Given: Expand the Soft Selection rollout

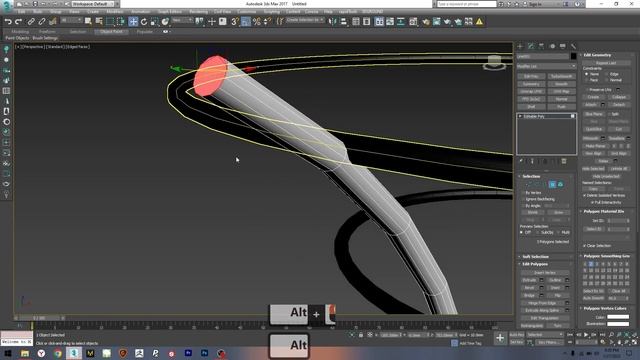Looking at the screenshot, I should [x=535, y=257].
